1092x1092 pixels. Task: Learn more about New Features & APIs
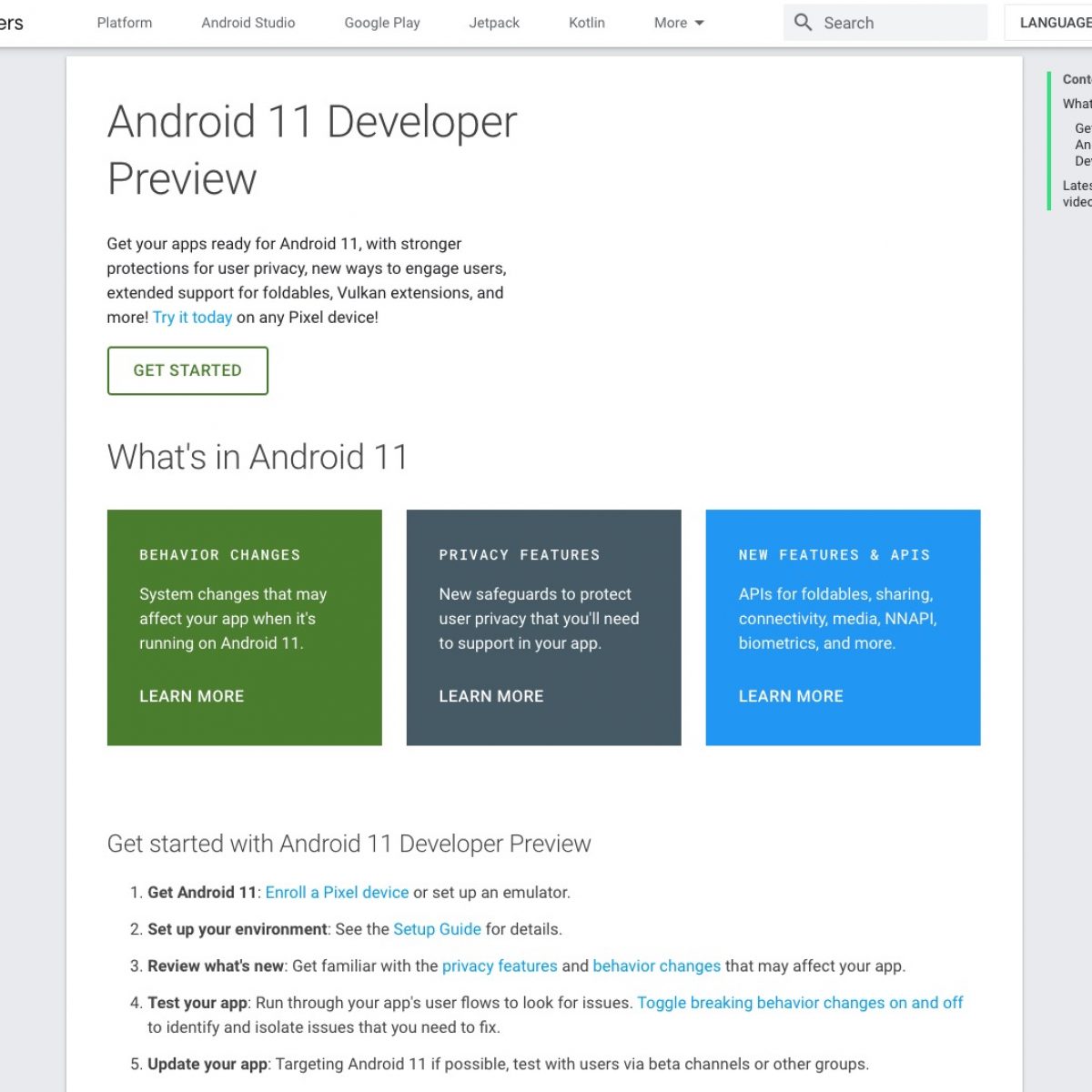coord(791,696)
